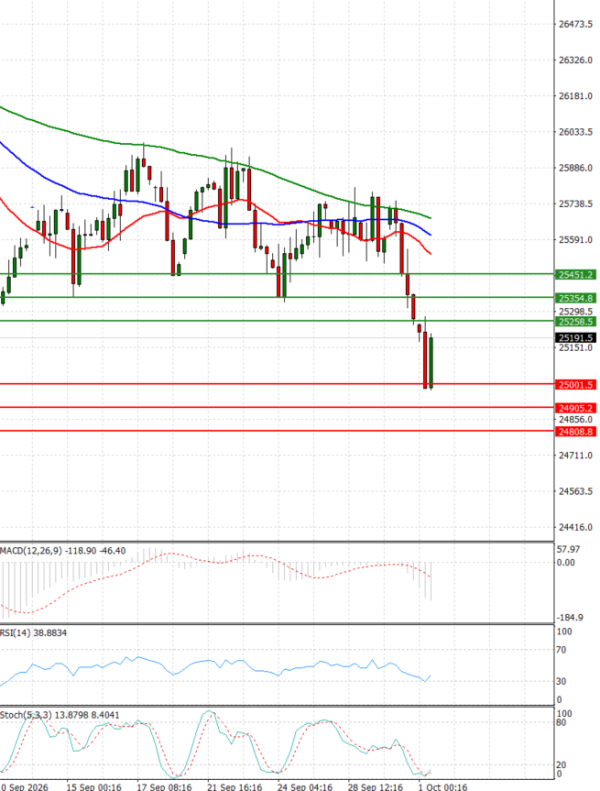
Task: Click the 1 Oct 00:16 time label
Action: coord(443,786)
